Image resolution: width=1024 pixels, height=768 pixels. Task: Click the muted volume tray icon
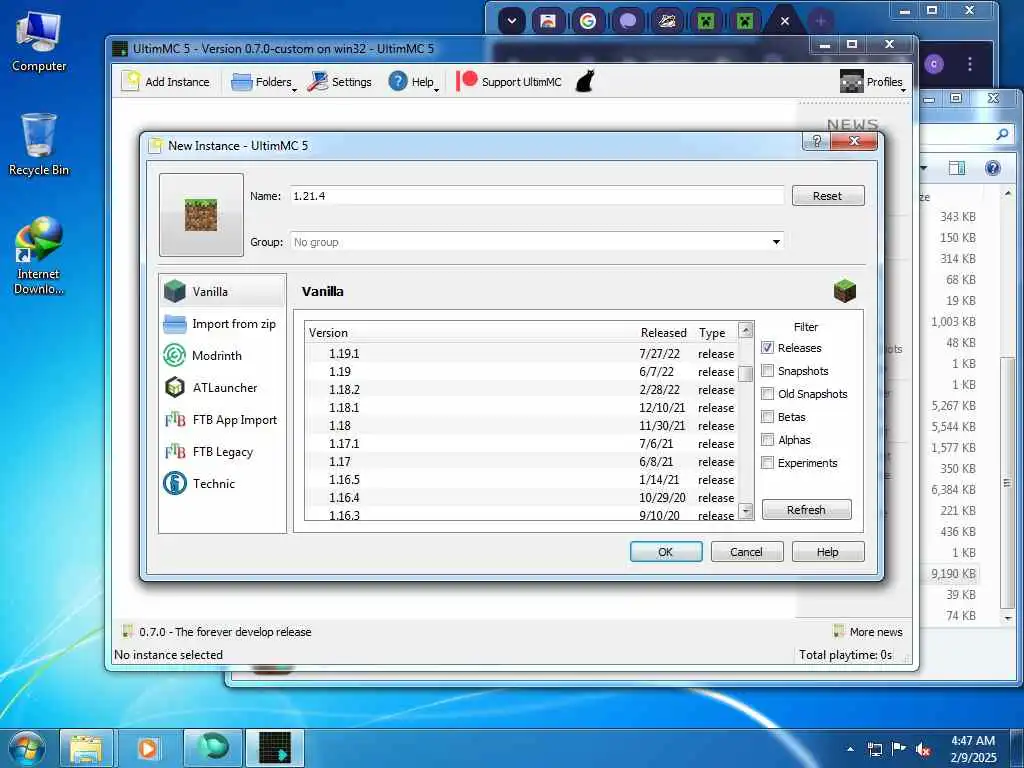(923, 749)
